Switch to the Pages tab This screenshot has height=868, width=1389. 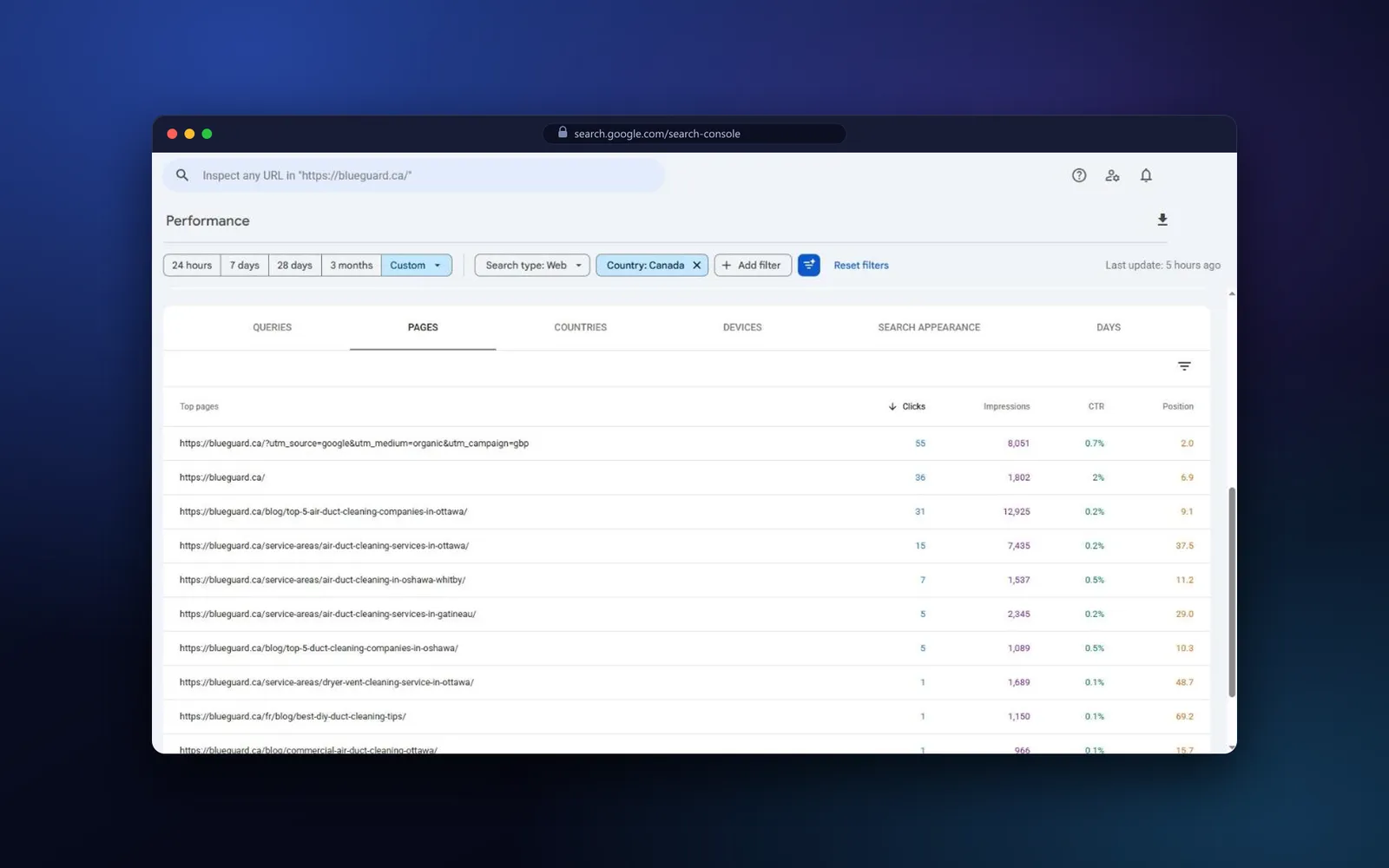[423, 327]
